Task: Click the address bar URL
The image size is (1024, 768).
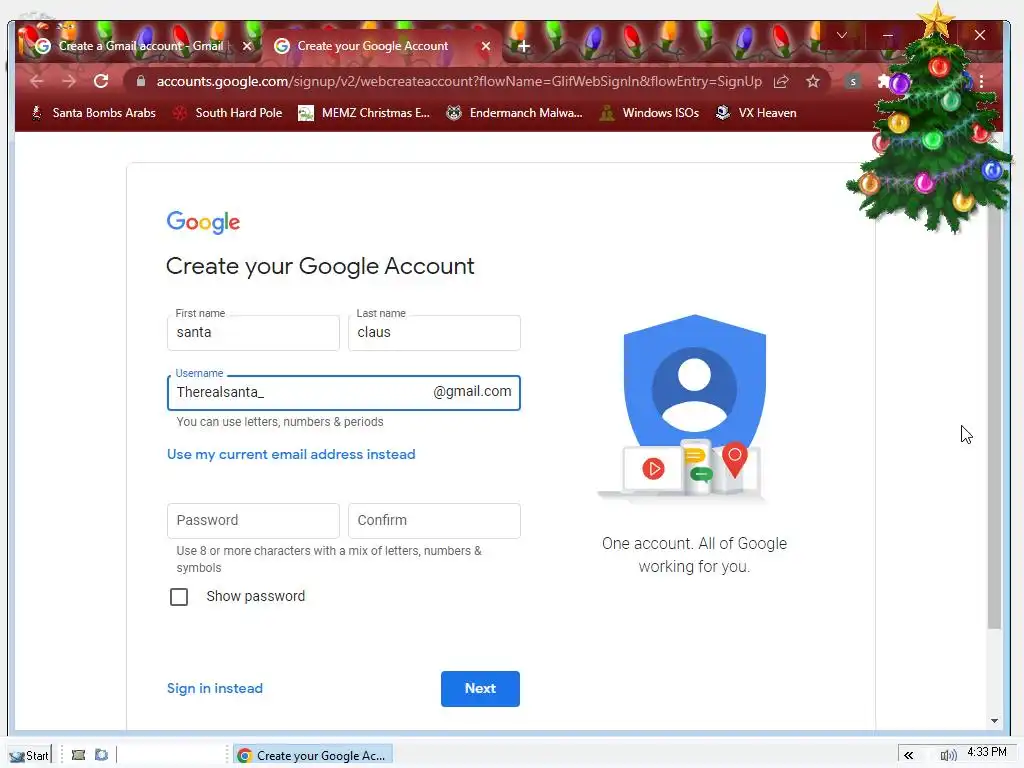Action: 459,82
